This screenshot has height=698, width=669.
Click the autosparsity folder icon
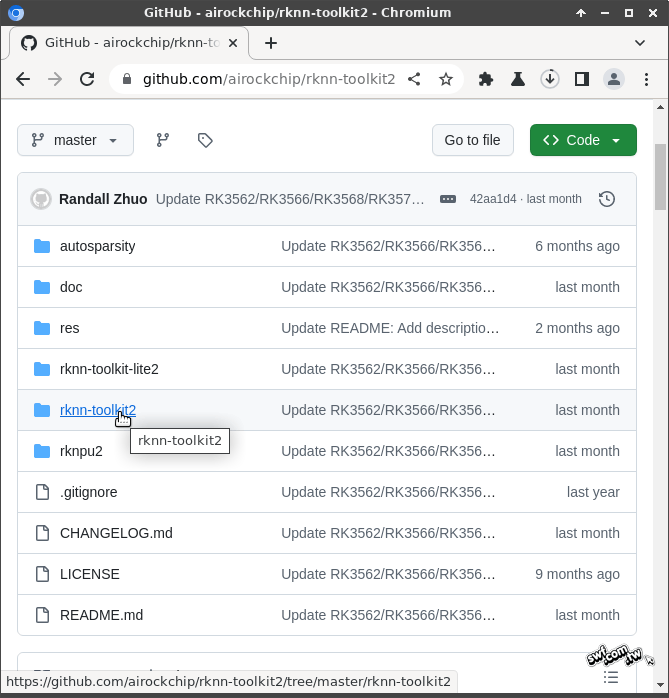coord(42,246)
